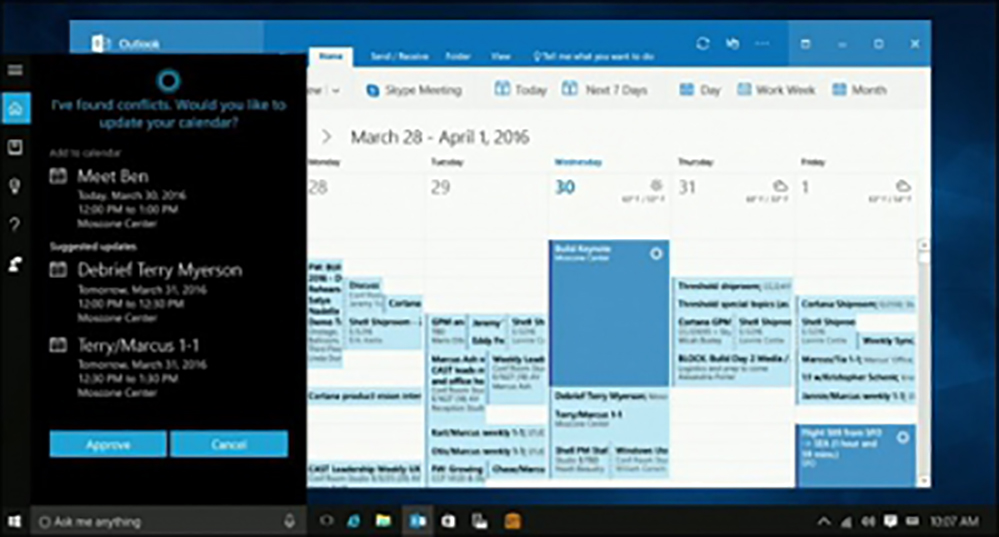The image size is (999, 537).
Task: Click the 10:07 AM taskbar clock
Action: tap(954, 522)
